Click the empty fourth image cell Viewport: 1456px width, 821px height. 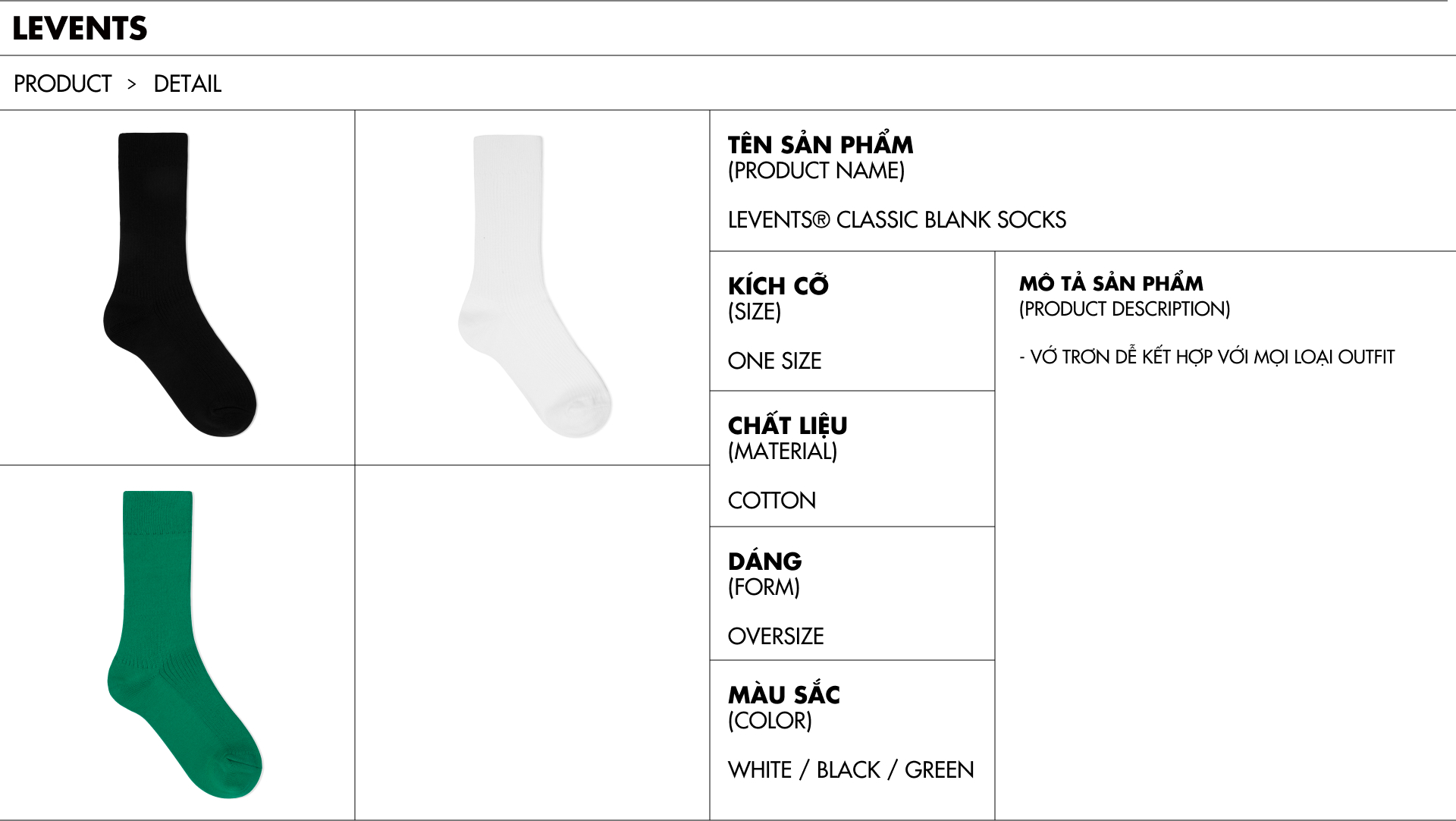point(532,642)
